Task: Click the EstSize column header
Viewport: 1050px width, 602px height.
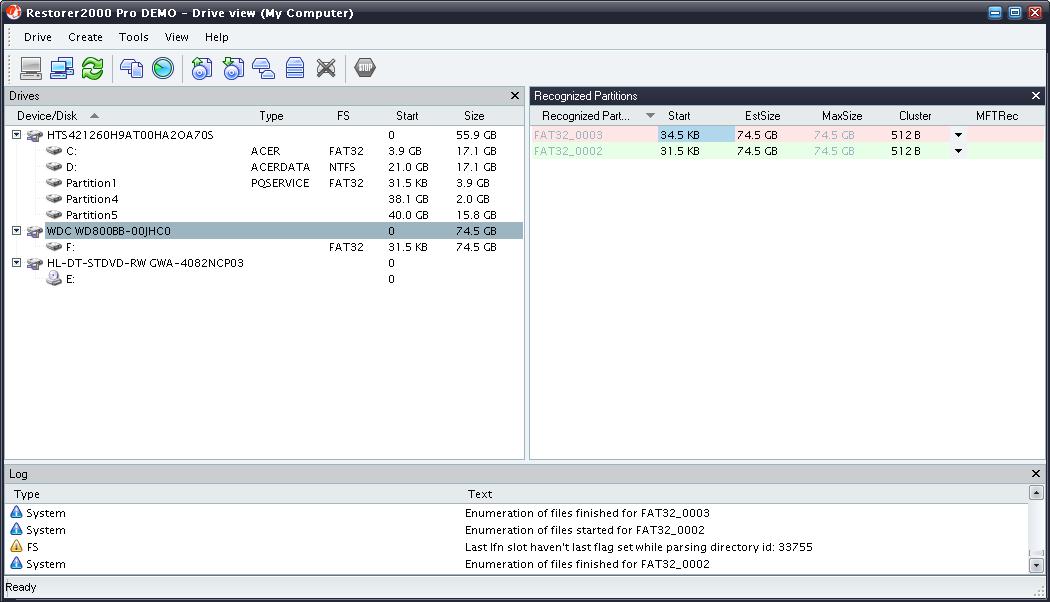Action: pos(762,116)
